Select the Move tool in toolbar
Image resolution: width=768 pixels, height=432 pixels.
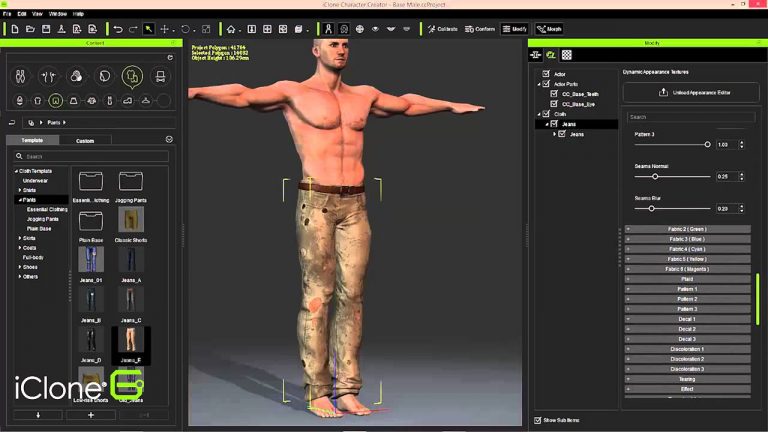165,29
